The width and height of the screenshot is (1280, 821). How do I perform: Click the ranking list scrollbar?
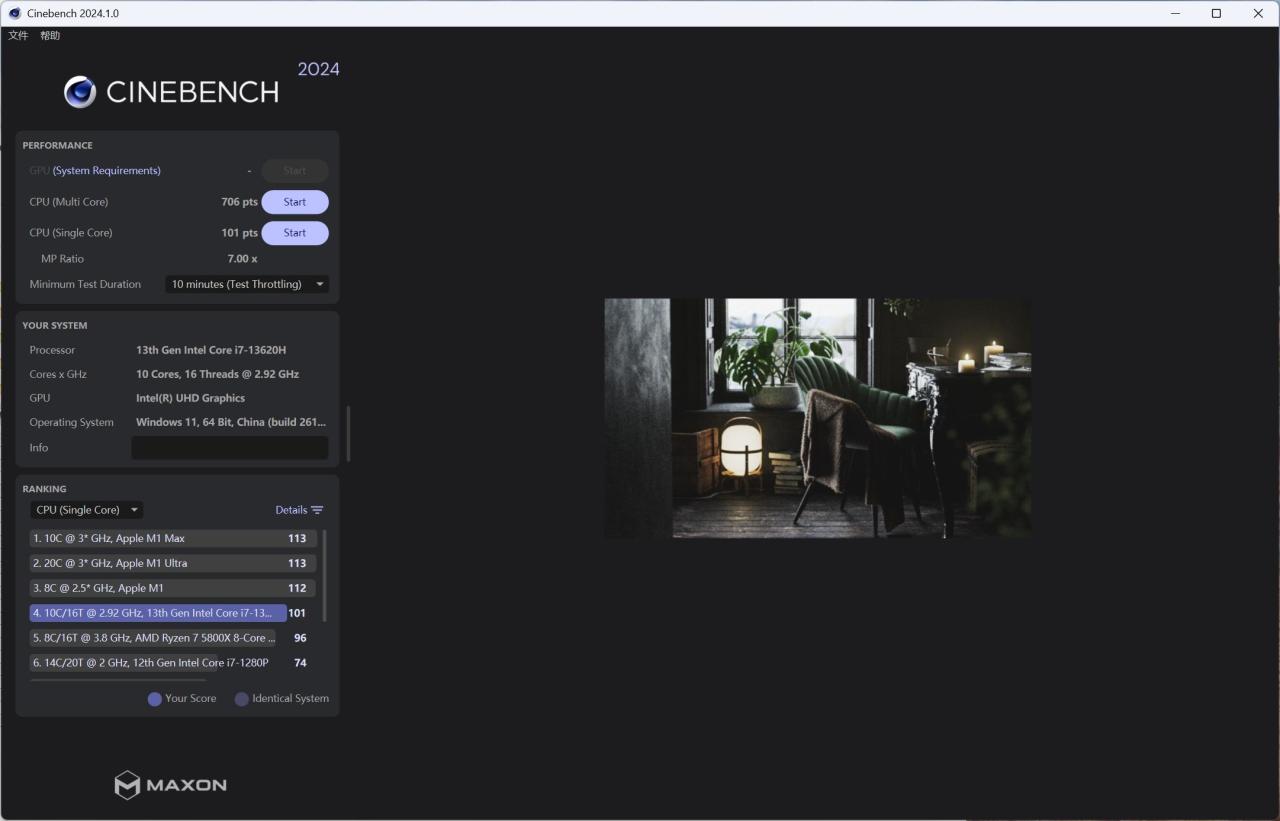pyautogui.click(x=324, y=576)
